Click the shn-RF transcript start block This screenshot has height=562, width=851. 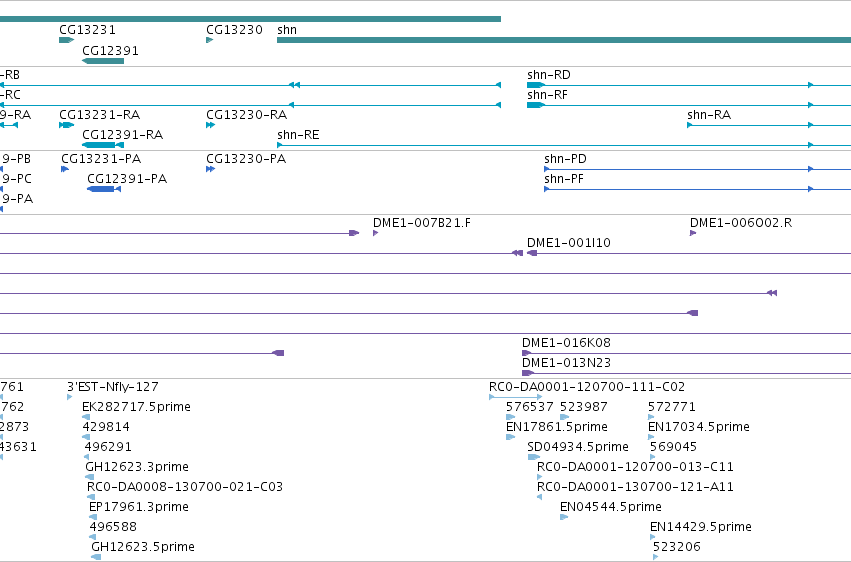(536, 105)
